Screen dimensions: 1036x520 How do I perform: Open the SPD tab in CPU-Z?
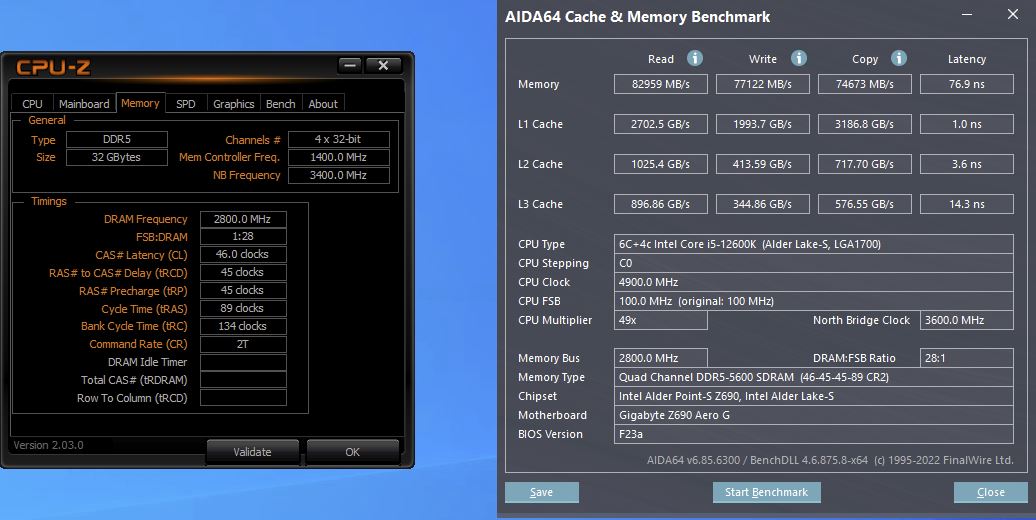186,104
